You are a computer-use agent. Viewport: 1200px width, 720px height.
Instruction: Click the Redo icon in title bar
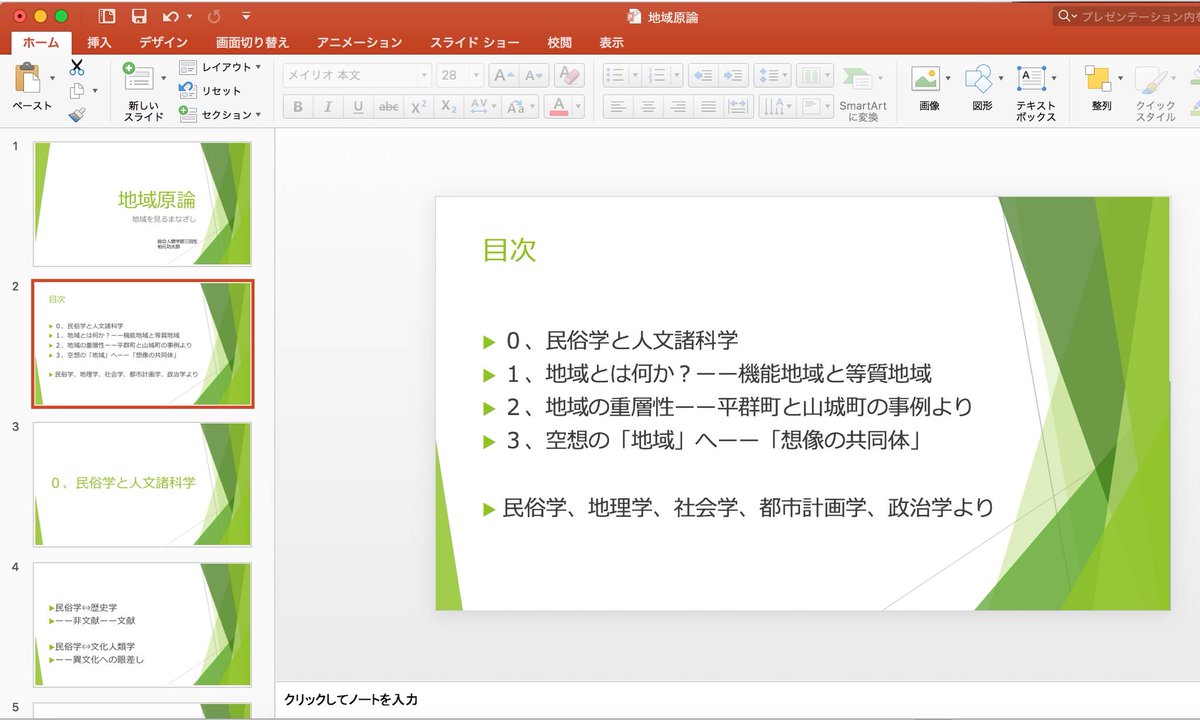click(x=213, y=16)
